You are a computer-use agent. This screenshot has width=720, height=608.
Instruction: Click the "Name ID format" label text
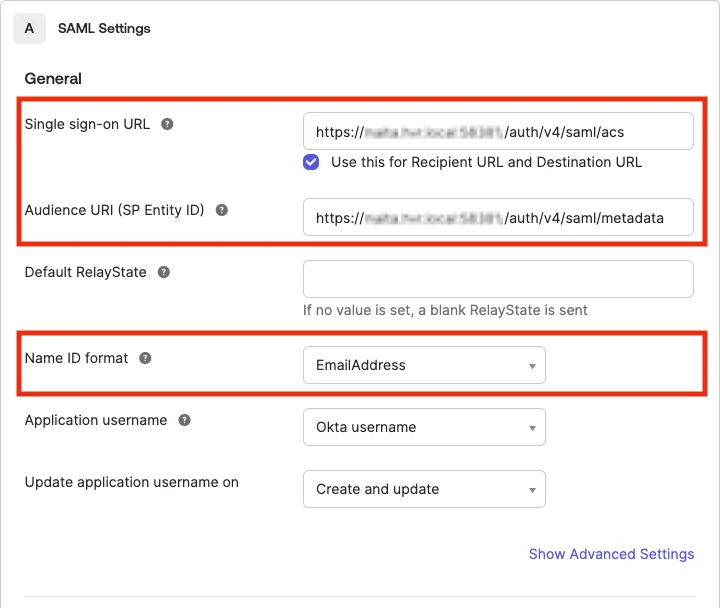point(76,358)
